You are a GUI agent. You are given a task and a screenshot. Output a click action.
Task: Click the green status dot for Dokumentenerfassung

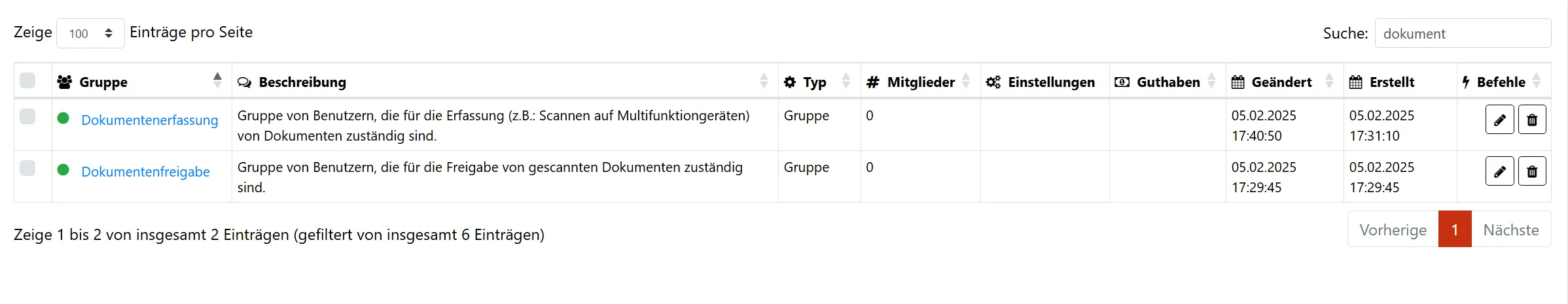63,118
